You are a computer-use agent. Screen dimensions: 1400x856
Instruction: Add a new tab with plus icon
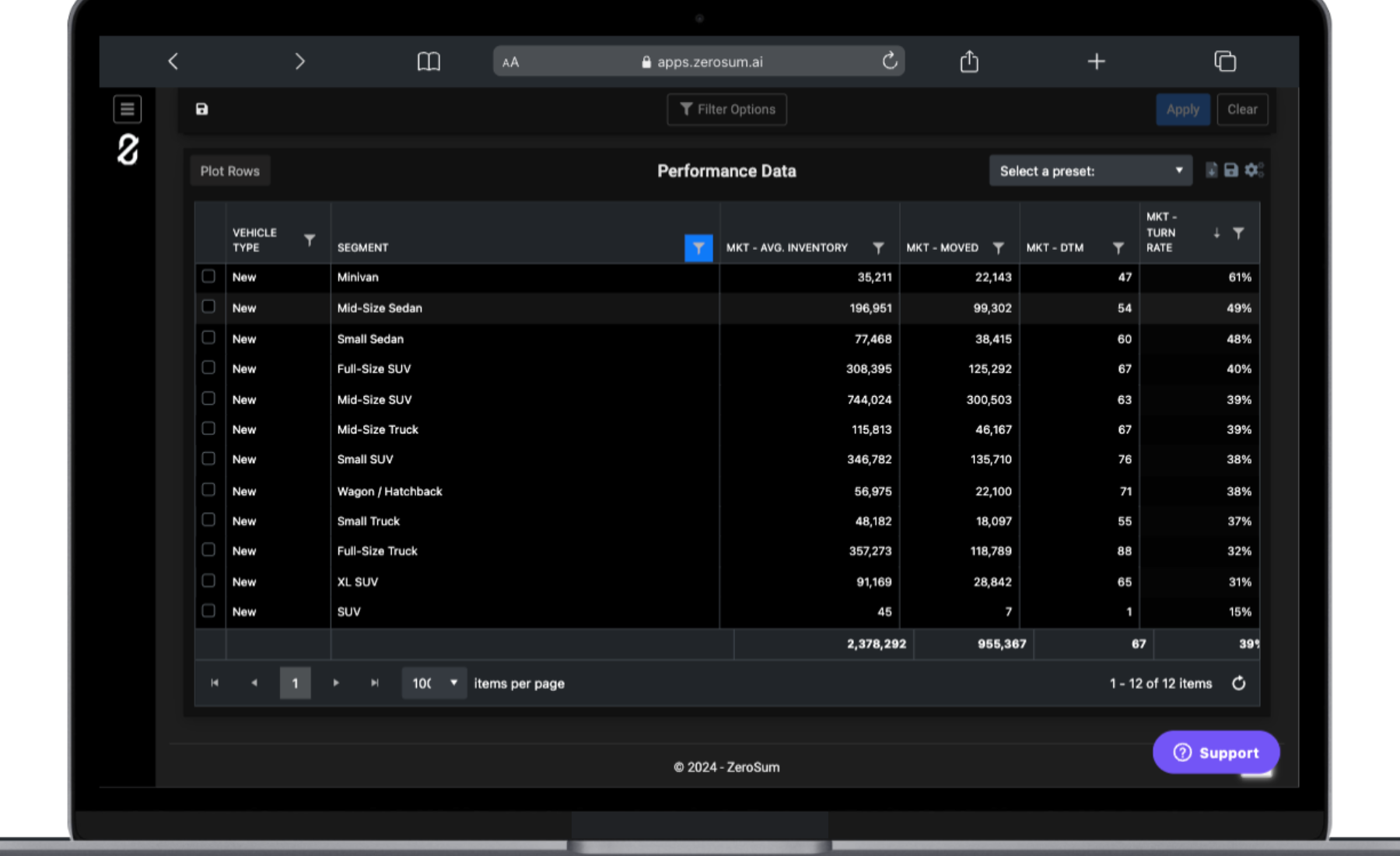tap(1096, 61)
